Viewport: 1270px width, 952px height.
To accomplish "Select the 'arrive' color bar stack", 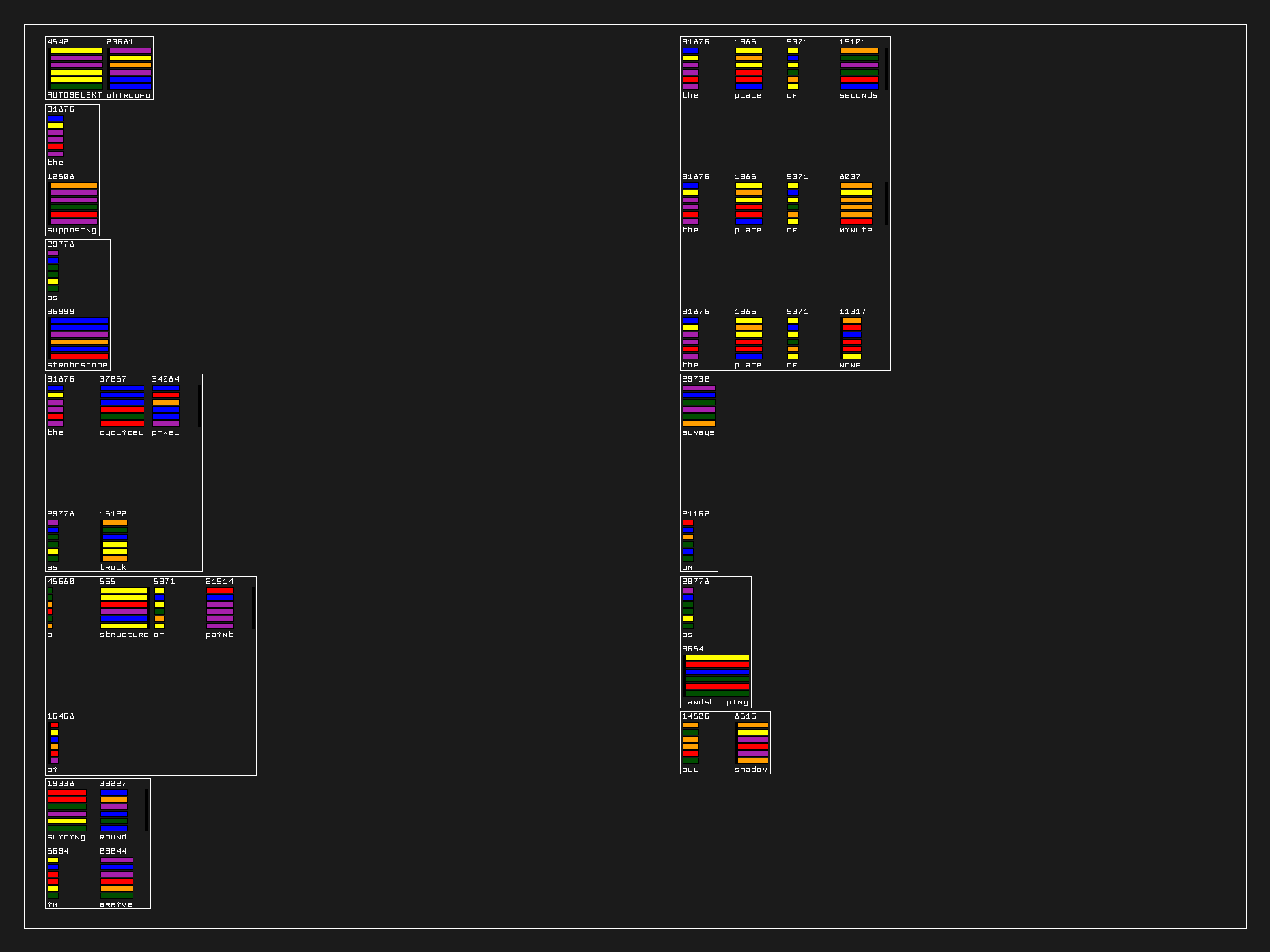I will click(117, 877).
